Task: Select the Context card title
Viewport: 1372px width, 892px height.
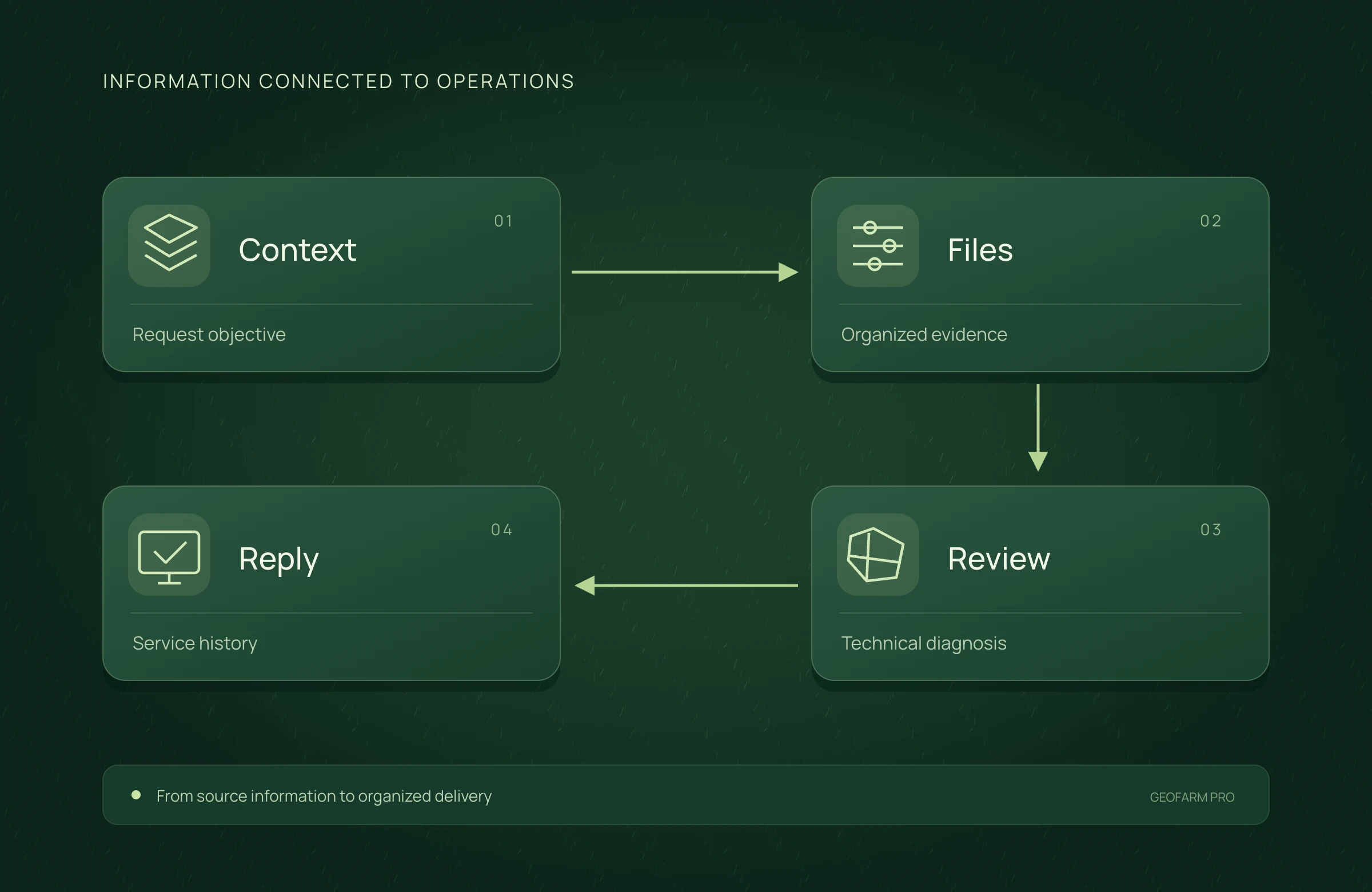Action: (297, 250)
